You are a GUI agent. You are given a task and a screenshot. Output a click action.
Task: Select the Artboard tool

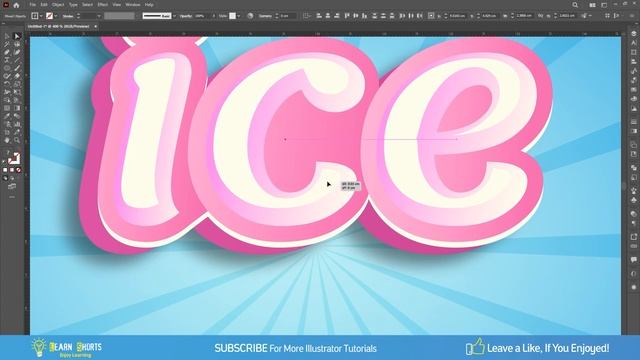(7, 132)
